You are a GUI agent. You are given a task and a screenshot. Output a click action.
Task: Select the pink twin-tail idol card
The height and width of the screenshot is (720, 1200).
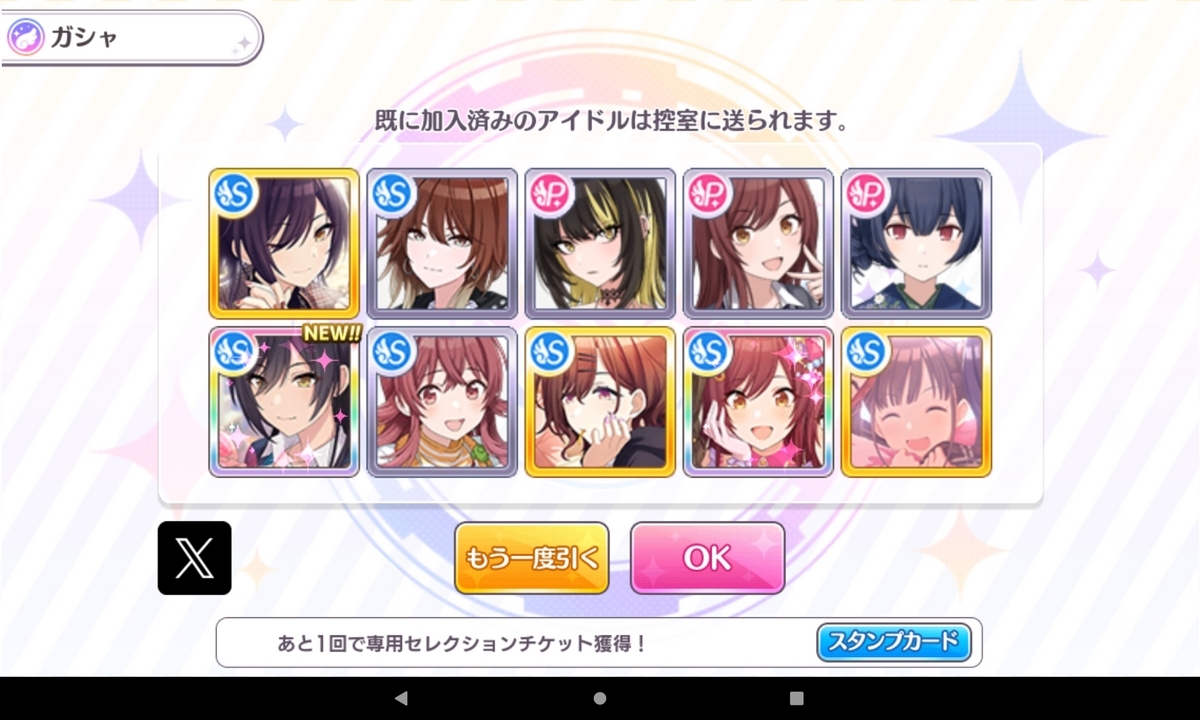click(x=442, y=401)
